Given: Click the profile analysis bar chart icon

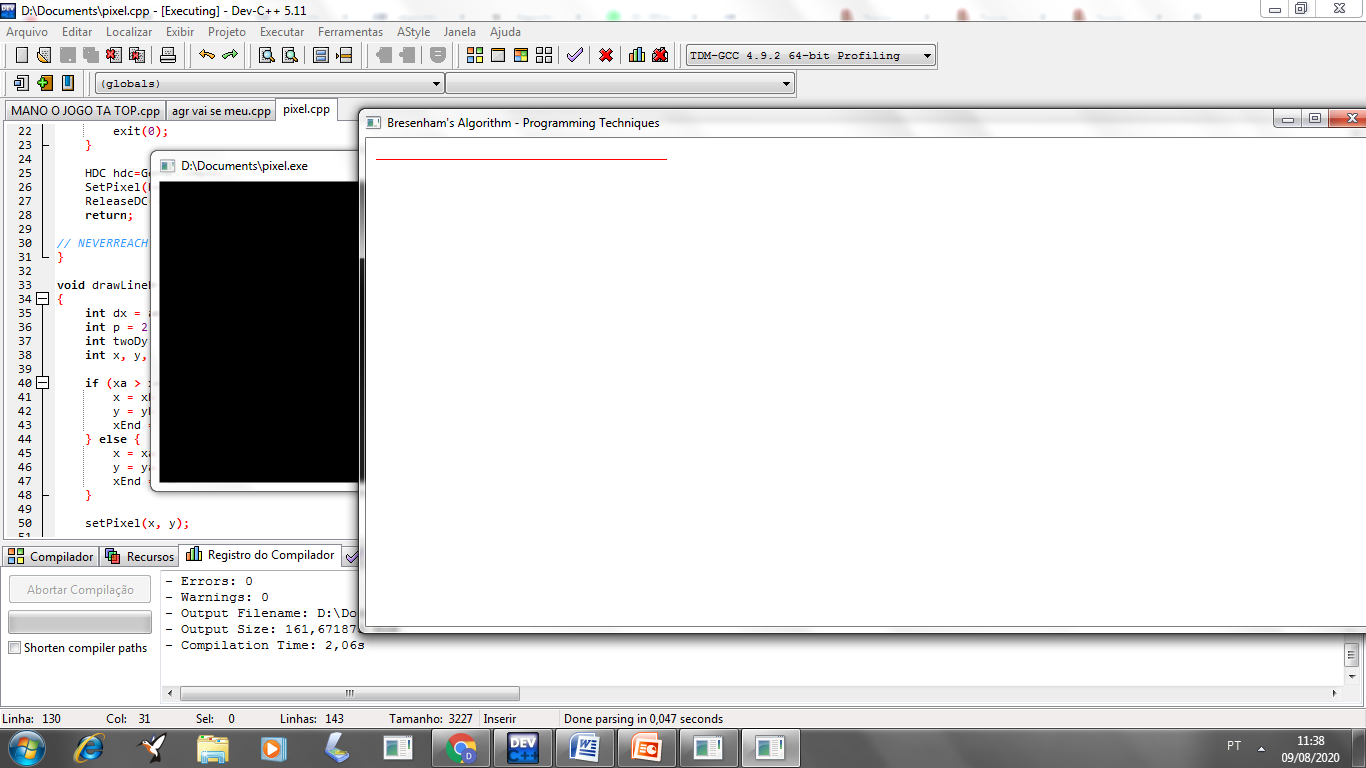Looking at the screenshot, I should [x=637, y=55].
